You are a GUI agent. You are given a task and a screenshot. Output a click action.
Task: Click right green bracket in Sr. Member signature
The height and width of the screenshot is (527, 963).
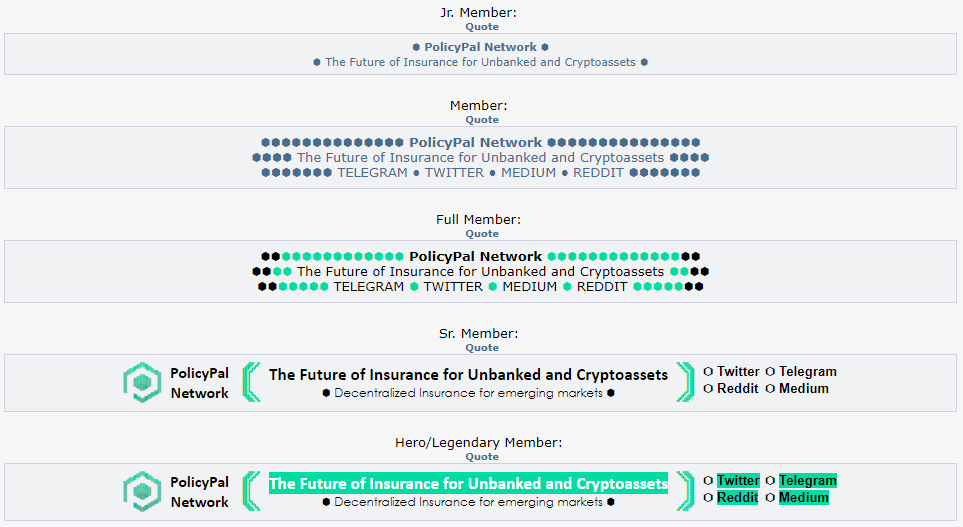click(x=685, y=382)
